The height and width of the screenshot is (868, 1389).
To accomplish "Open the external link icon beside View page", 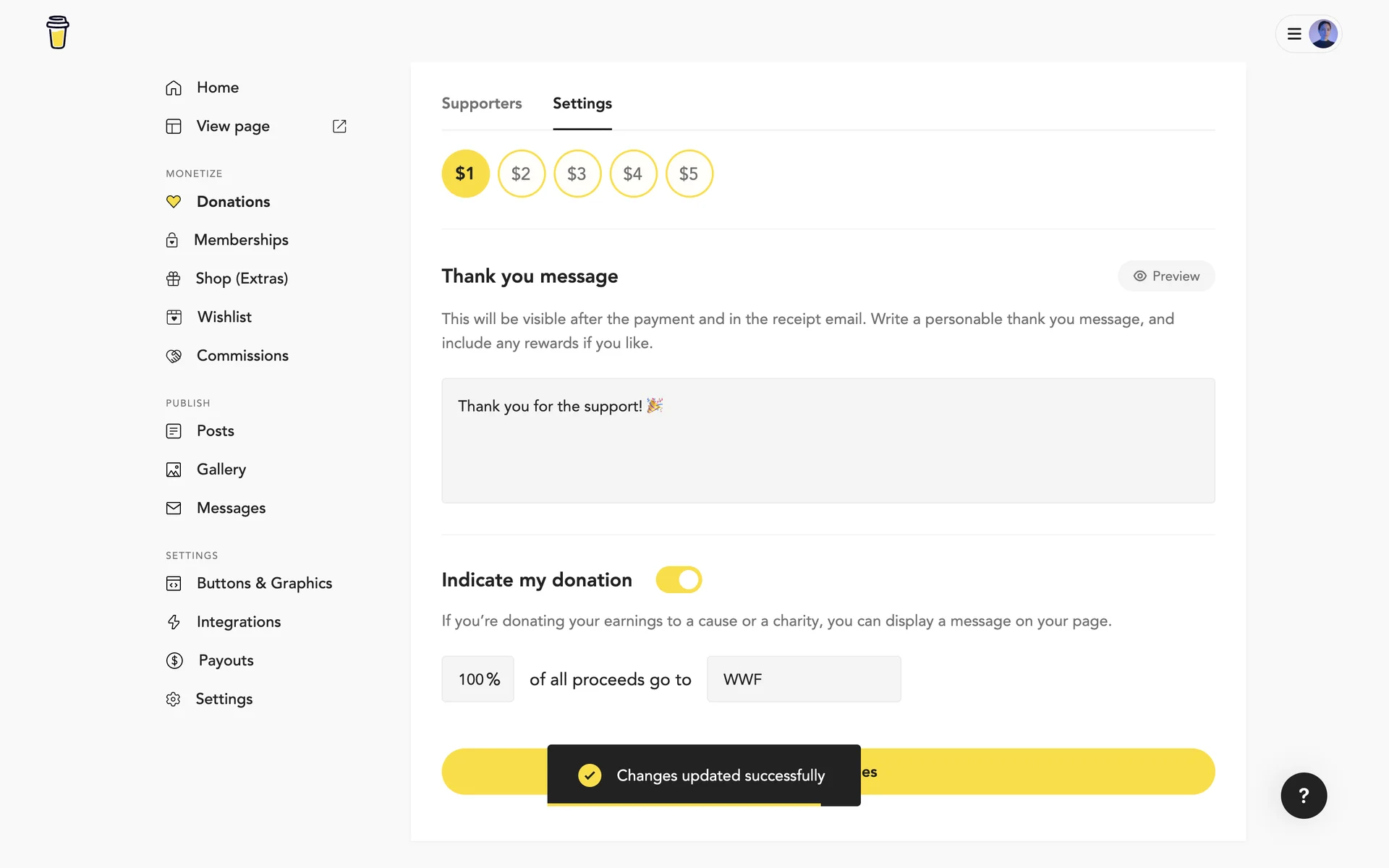I will coord(339,126).
